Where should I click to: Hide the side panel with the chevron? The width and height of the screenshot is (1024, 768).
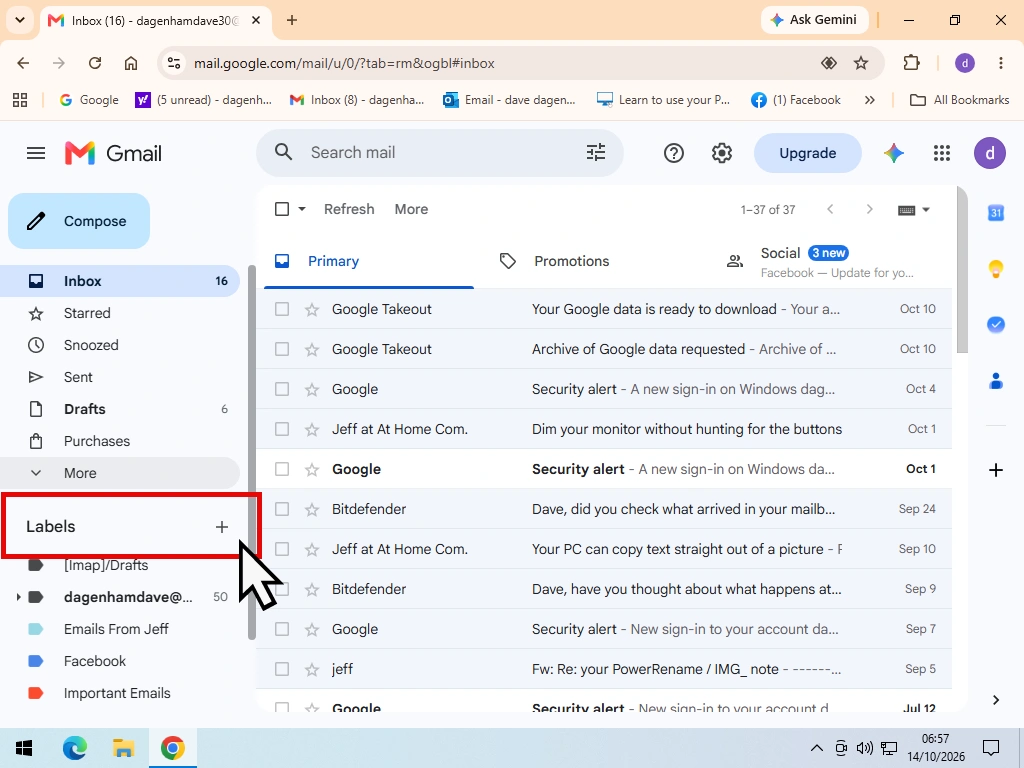[995, 700]
